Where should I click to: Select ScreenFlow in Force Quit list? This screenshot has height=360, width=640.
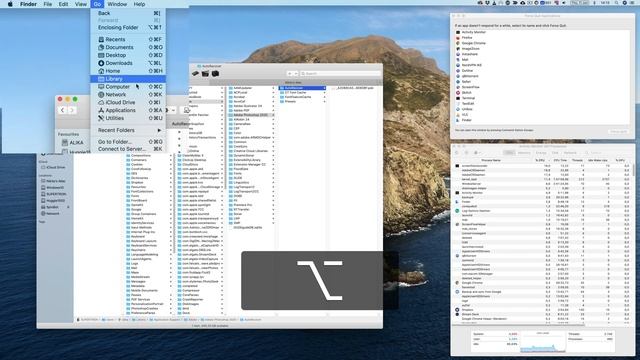541,87
